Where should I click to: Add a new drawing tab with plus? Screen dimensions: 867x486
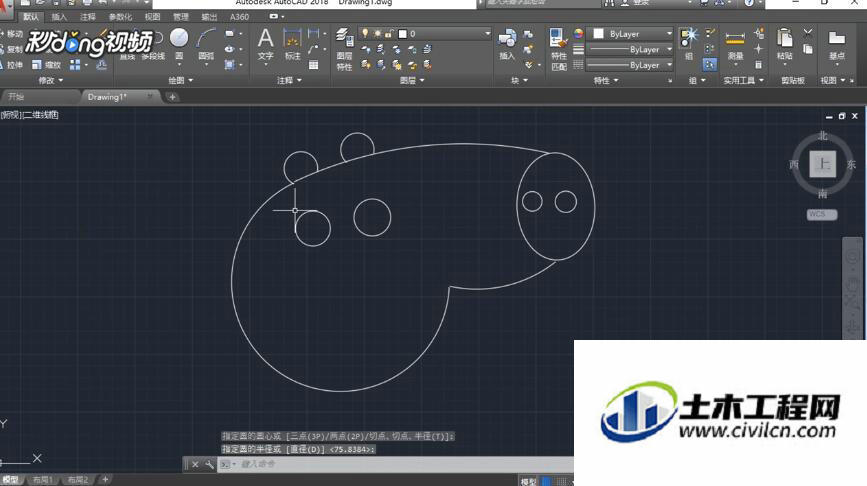(173, 97)
